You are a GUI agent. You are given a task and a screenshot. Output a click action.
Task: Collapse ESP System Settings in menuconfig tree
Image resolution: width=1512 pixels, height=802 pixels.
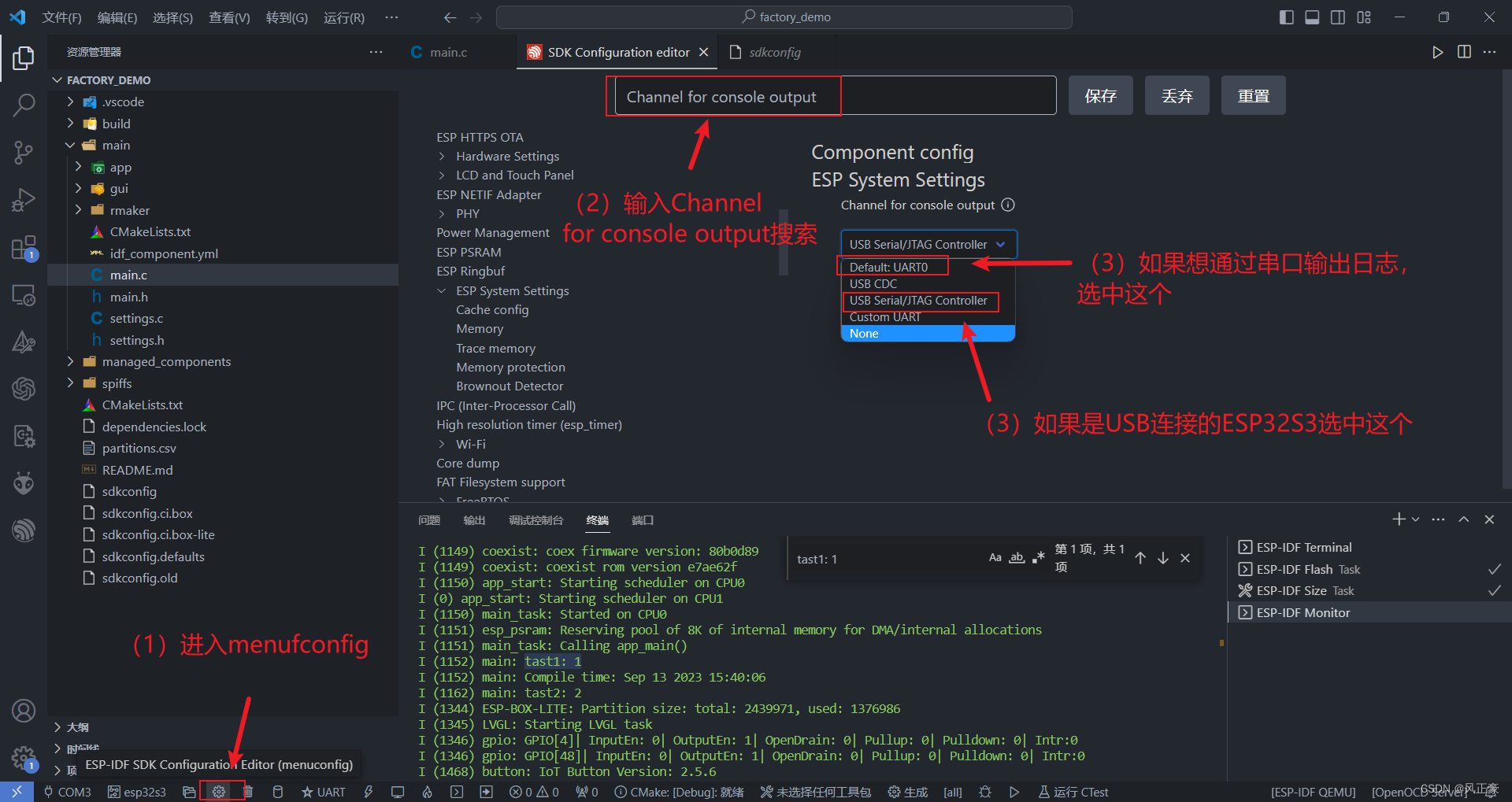(x=442, y=290)
